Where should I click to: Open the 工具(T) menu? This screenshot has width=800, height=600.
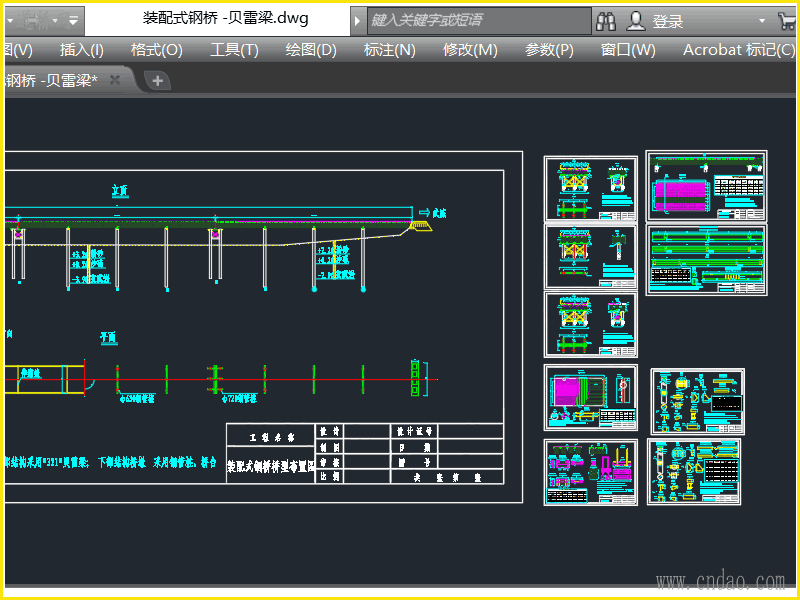[x=234, y=50]
